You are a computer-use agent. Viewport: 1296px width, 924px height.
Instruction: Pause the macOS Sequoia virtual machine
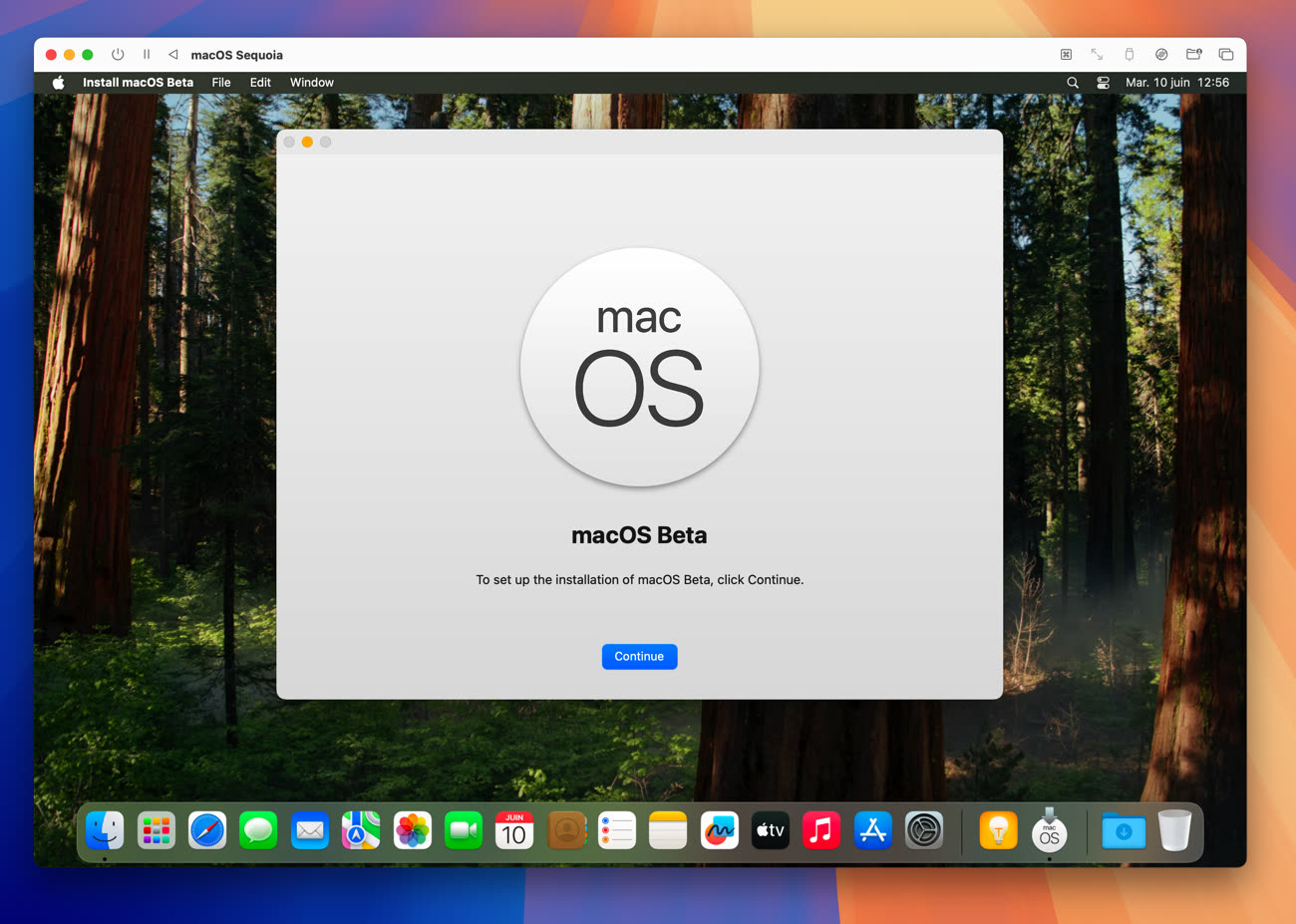coord(147,55)
